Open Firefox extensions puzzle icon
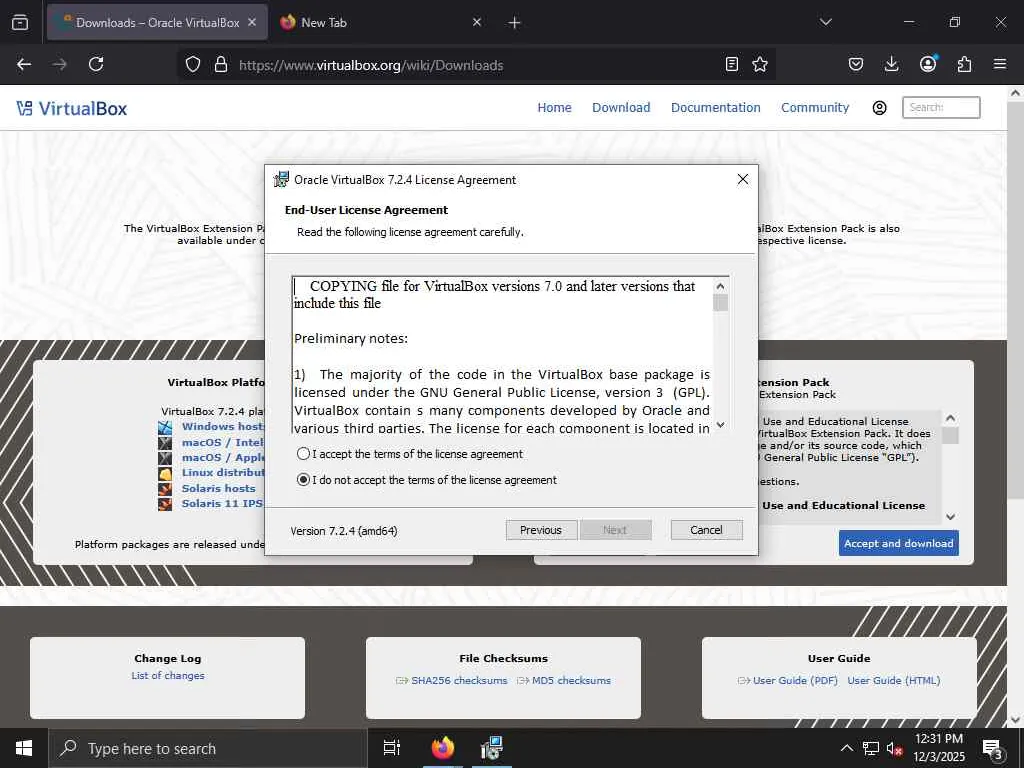1024x768 pixels. pyautogui.click(x=964, y=65)
